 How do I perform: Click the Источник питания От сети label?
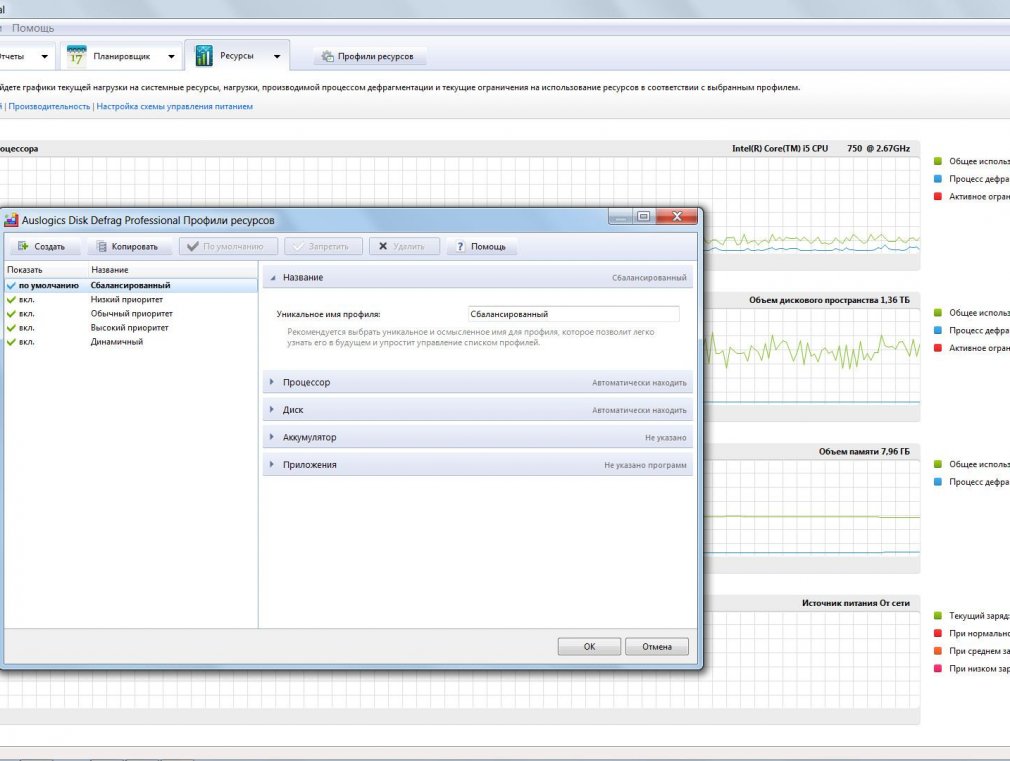[x=855, y=603]
